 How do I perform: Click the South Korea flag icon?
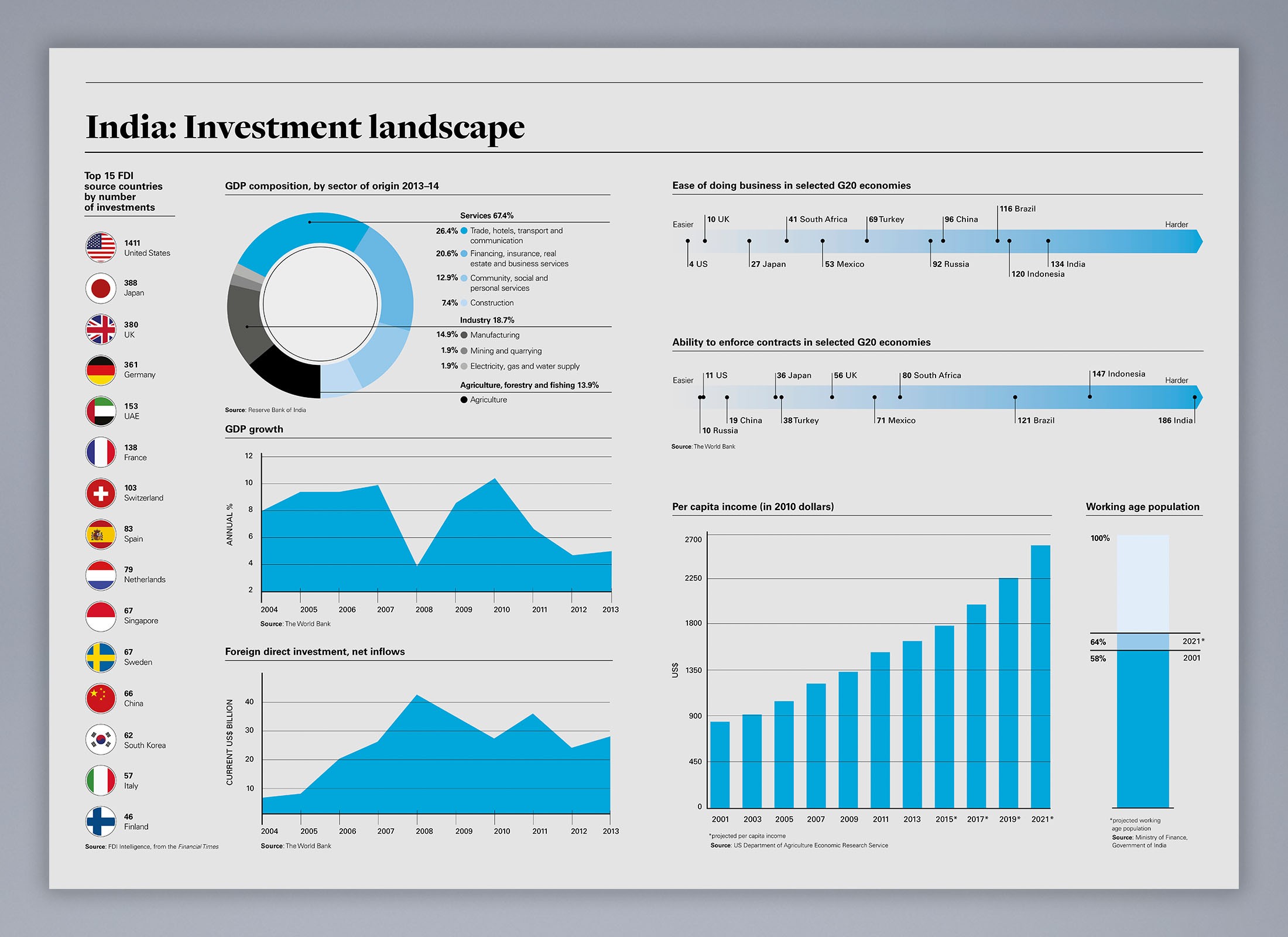101,740
